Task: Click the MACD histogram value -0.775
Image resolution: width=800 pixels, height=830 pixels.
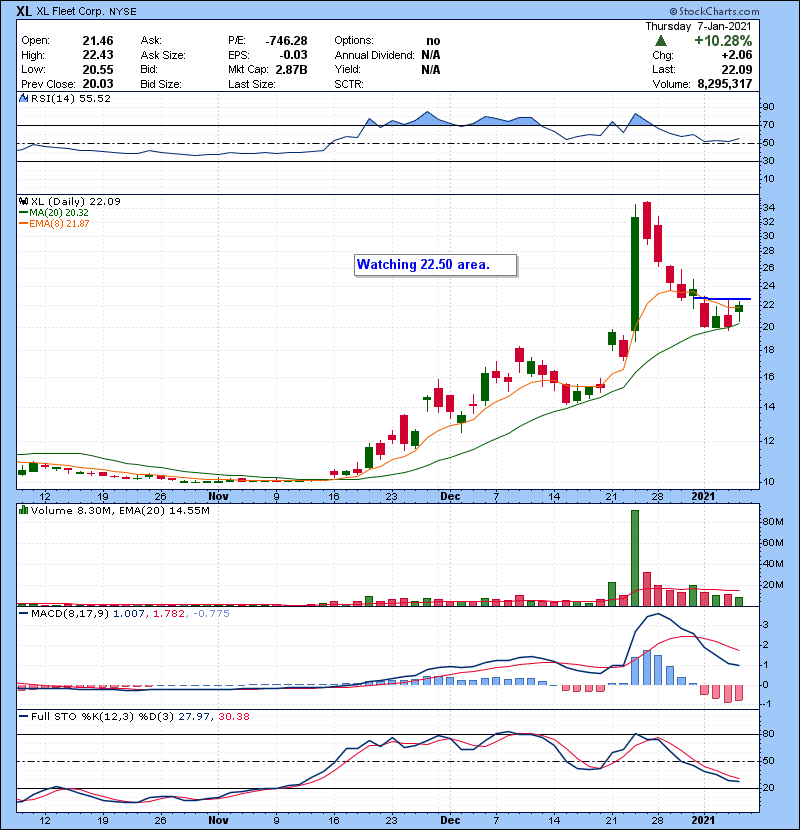Action: coord(211,614)
